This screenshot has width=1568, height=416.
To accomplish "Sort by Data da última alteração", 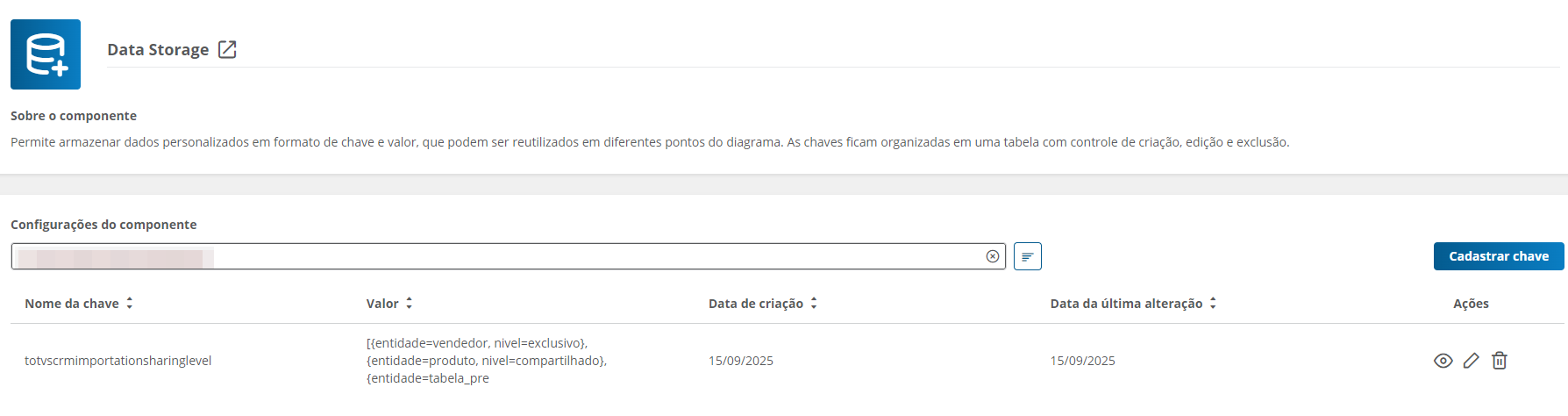I will click(1213, 303).
